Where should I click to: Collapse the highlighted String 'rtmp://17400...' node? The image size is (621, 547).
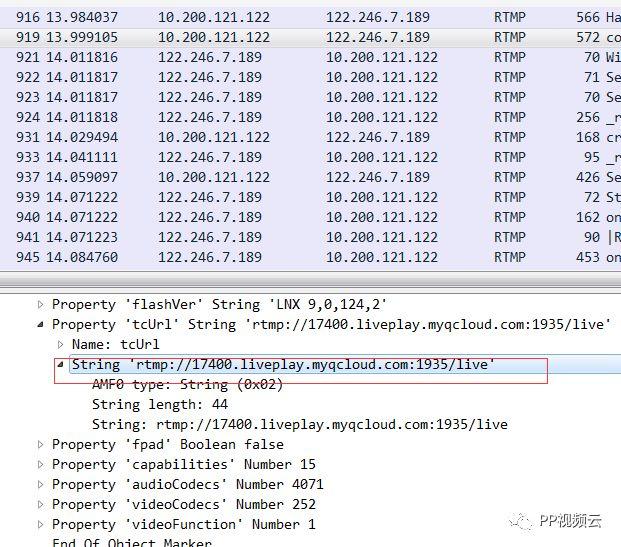[x=61, y=364]
